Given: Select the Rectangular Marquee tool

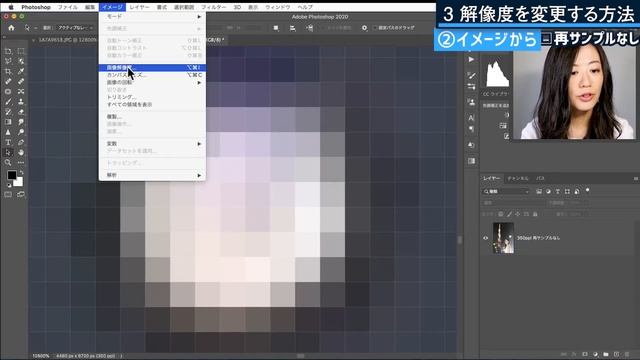Looking at the screenshot, I should pyautogui.click(x=21, y=51).
